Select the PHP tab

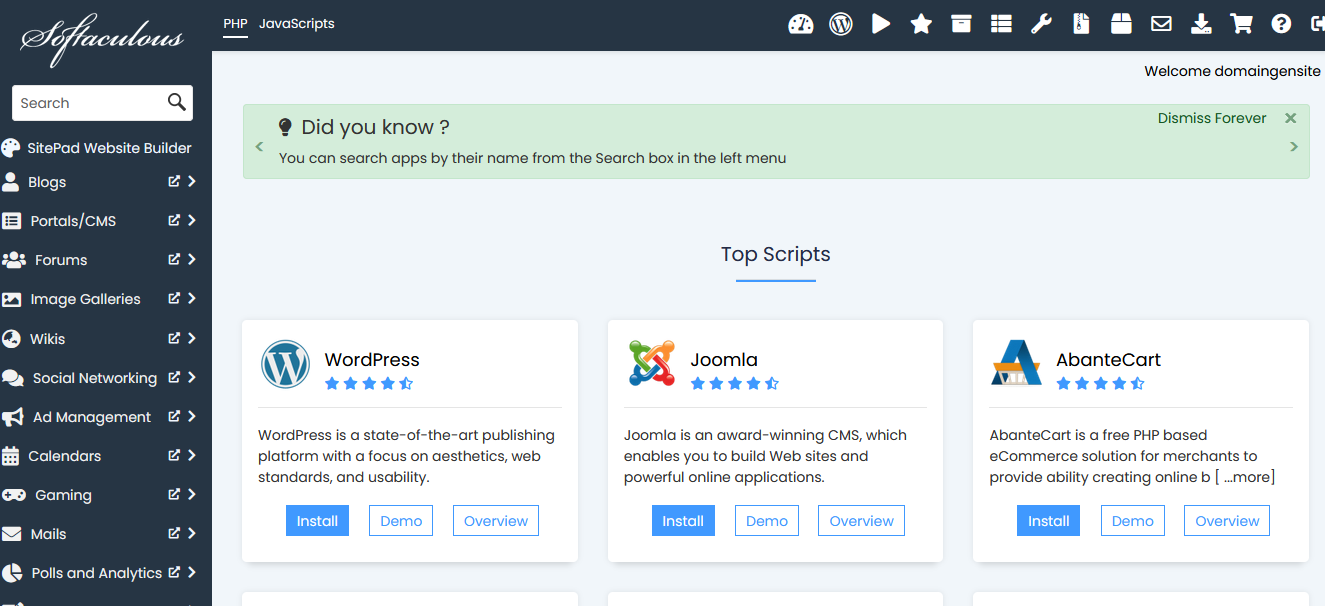(235, 24)
